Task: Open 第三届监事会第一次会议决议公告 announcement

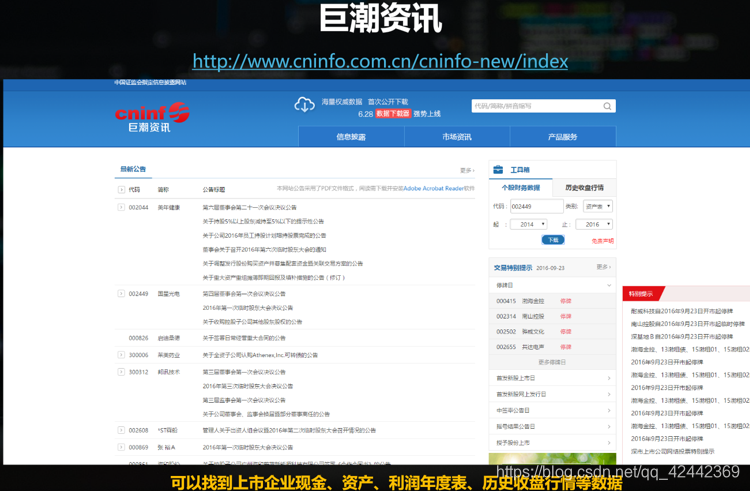Action: 244,400
